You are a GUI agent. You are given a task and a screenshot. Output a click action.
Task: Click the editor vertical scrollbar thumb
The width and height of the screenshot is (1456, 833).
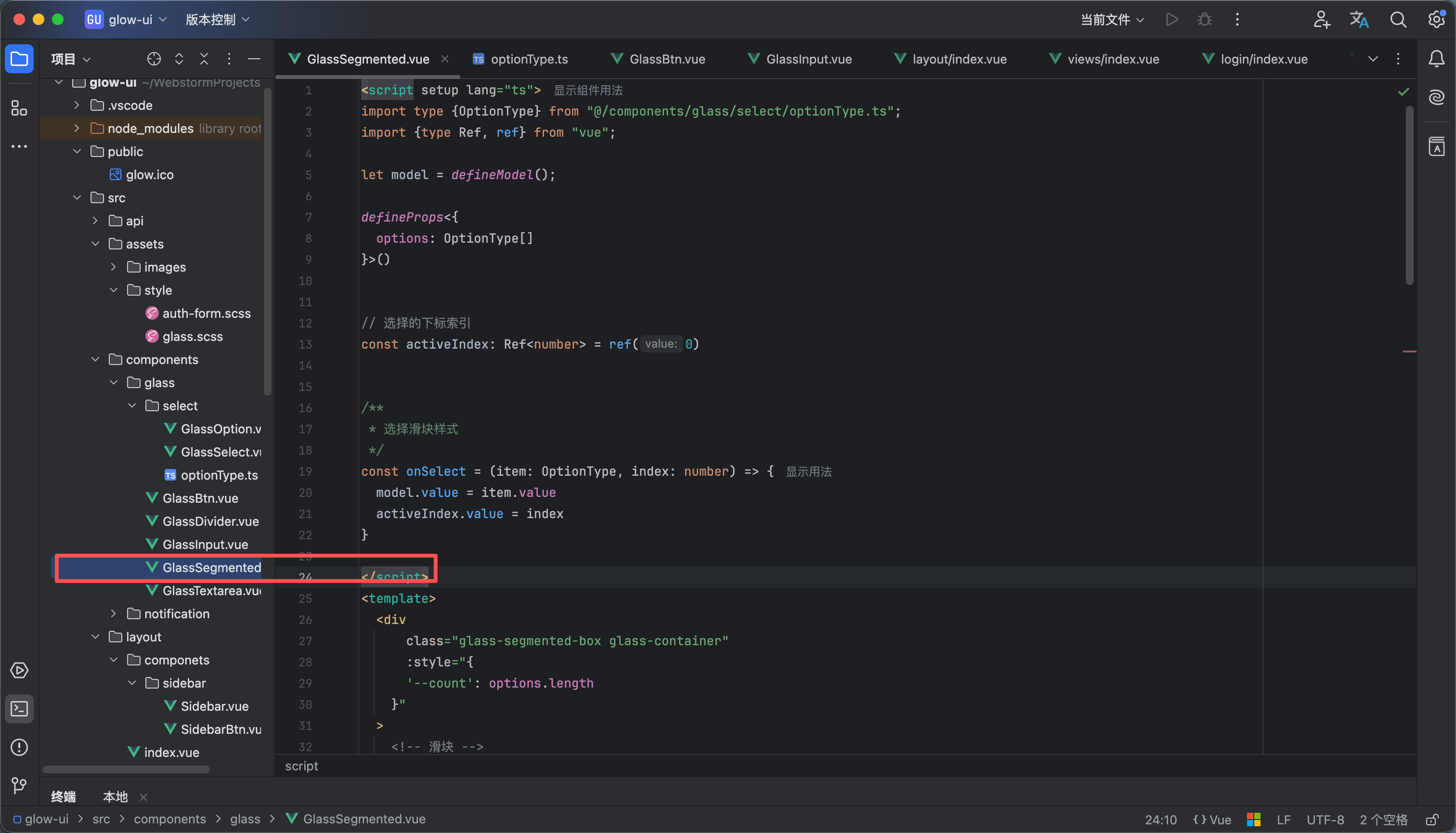(1409, 195)
